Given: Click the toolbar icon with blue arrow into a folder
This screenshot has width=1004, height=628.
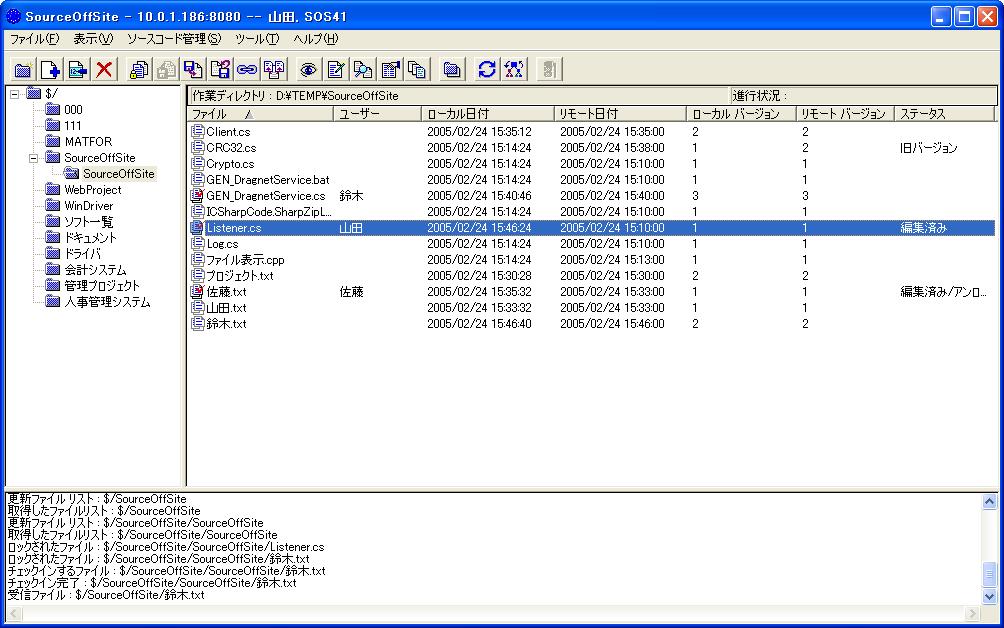Looking at the screenshot, I should [77, 69].
